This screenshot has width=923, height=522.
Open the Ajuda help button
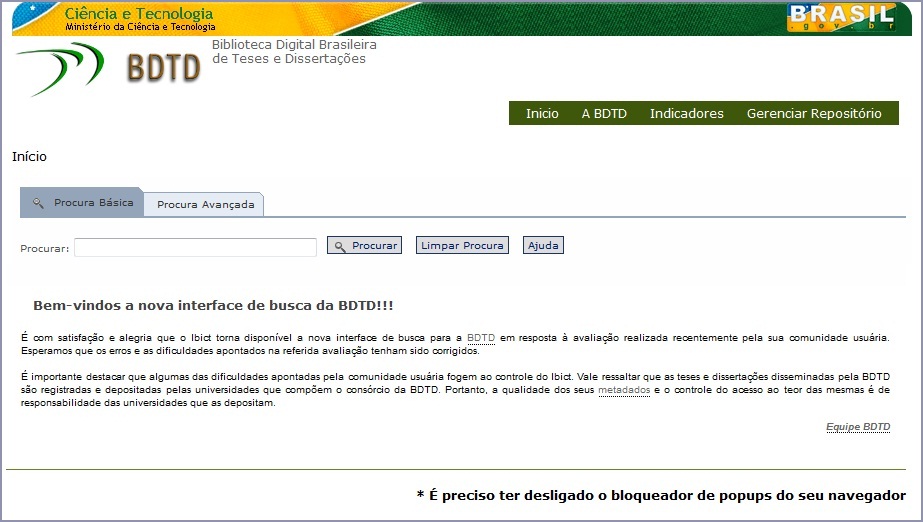[x=543, y=245]
